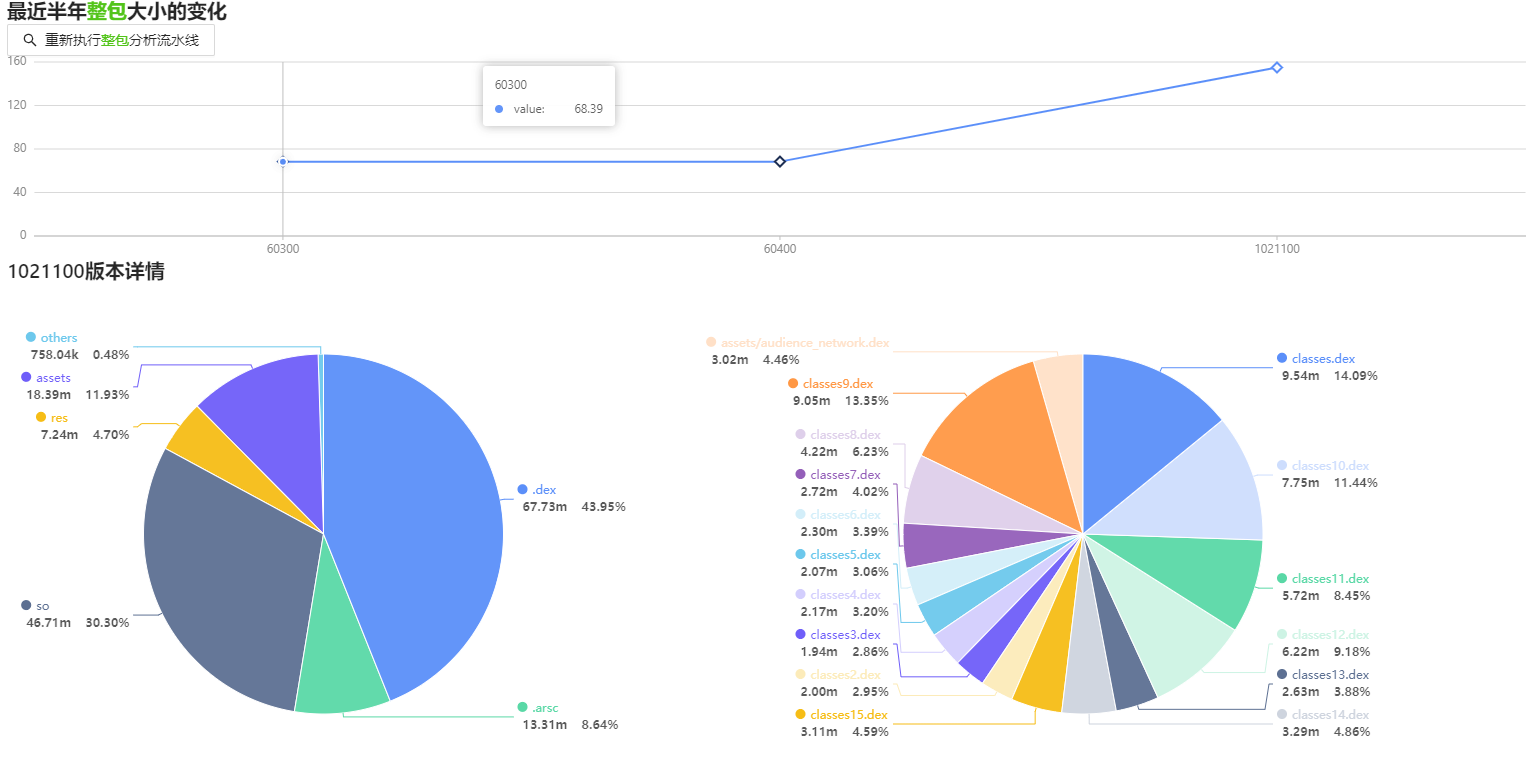The width and height of the screenshot is (1526, 768).
Task: Click the assets/audience_network.dex label text
Action: (x=805, y=342)
